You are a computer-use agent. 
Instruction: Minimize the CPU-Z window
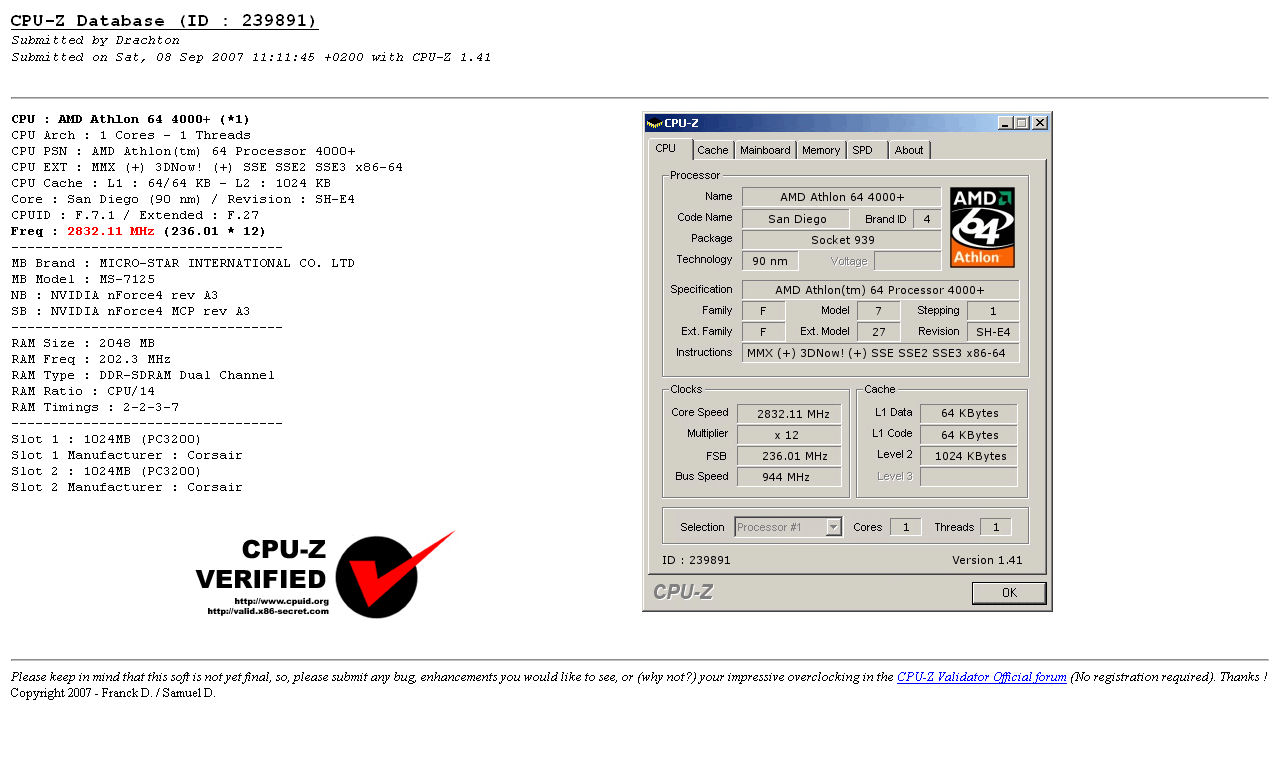tap(1005, 123)
